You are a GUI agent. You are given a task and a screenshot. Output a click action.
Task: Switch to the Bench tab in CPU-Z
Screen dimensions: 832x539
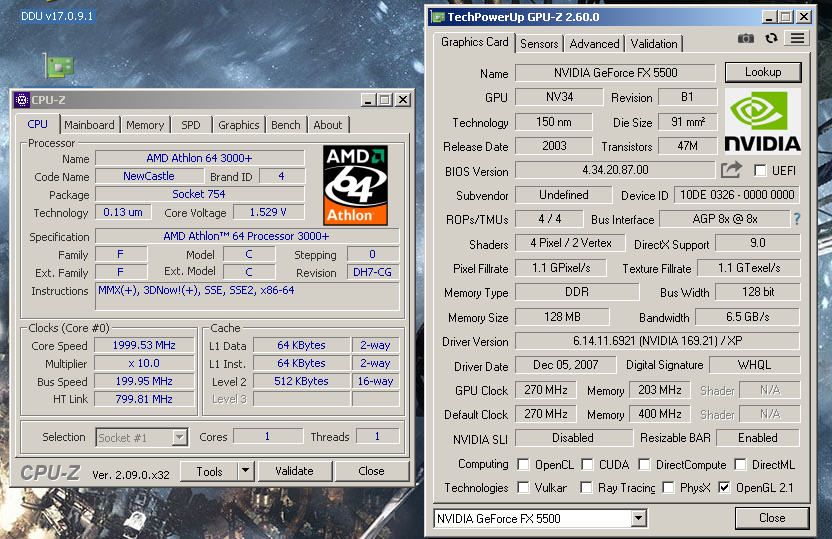coord(285,125)
